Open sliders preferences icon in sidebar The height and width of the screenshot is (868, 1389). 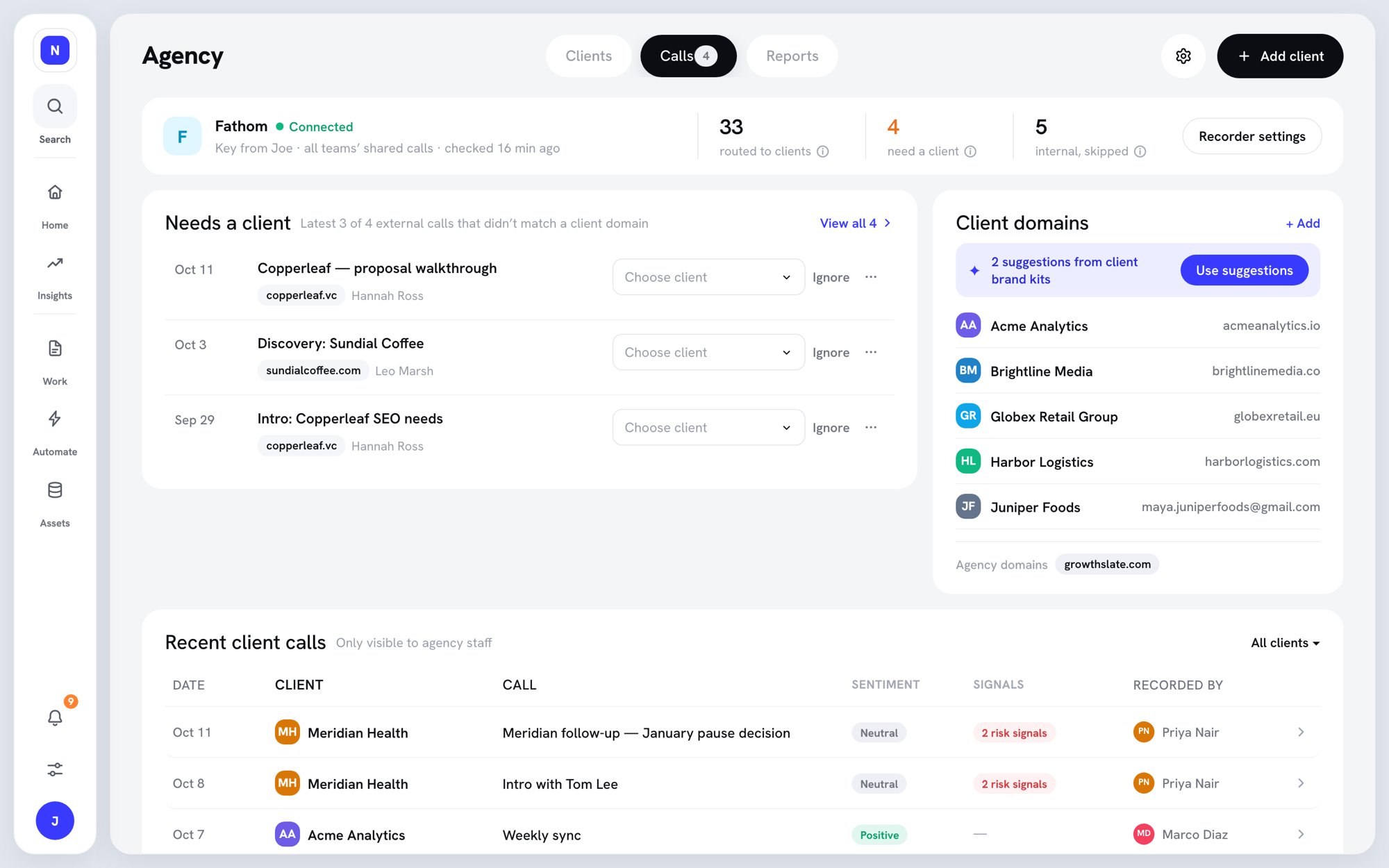[55, 769]
